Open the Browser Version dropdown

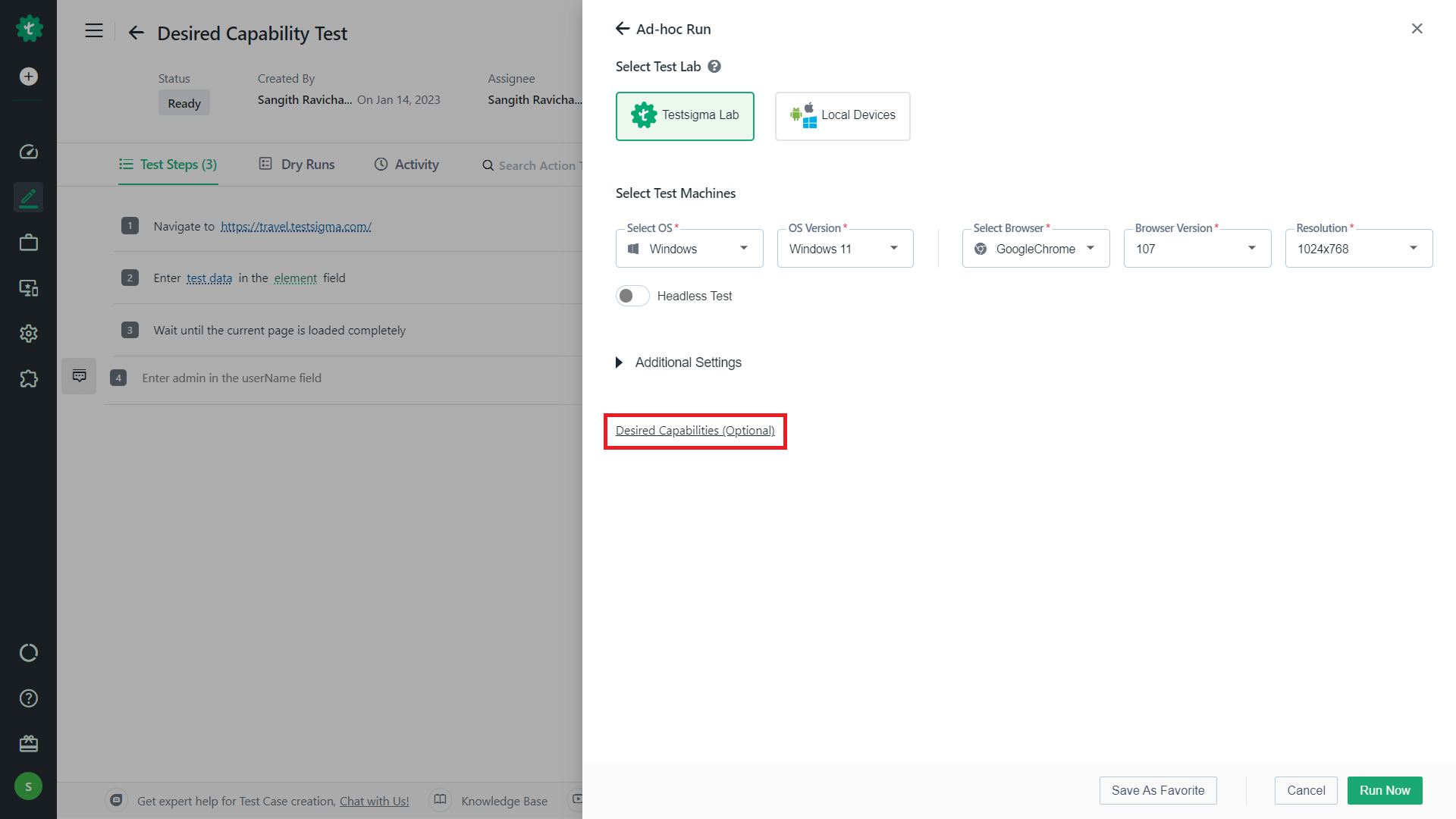[x=1197, y=249]
